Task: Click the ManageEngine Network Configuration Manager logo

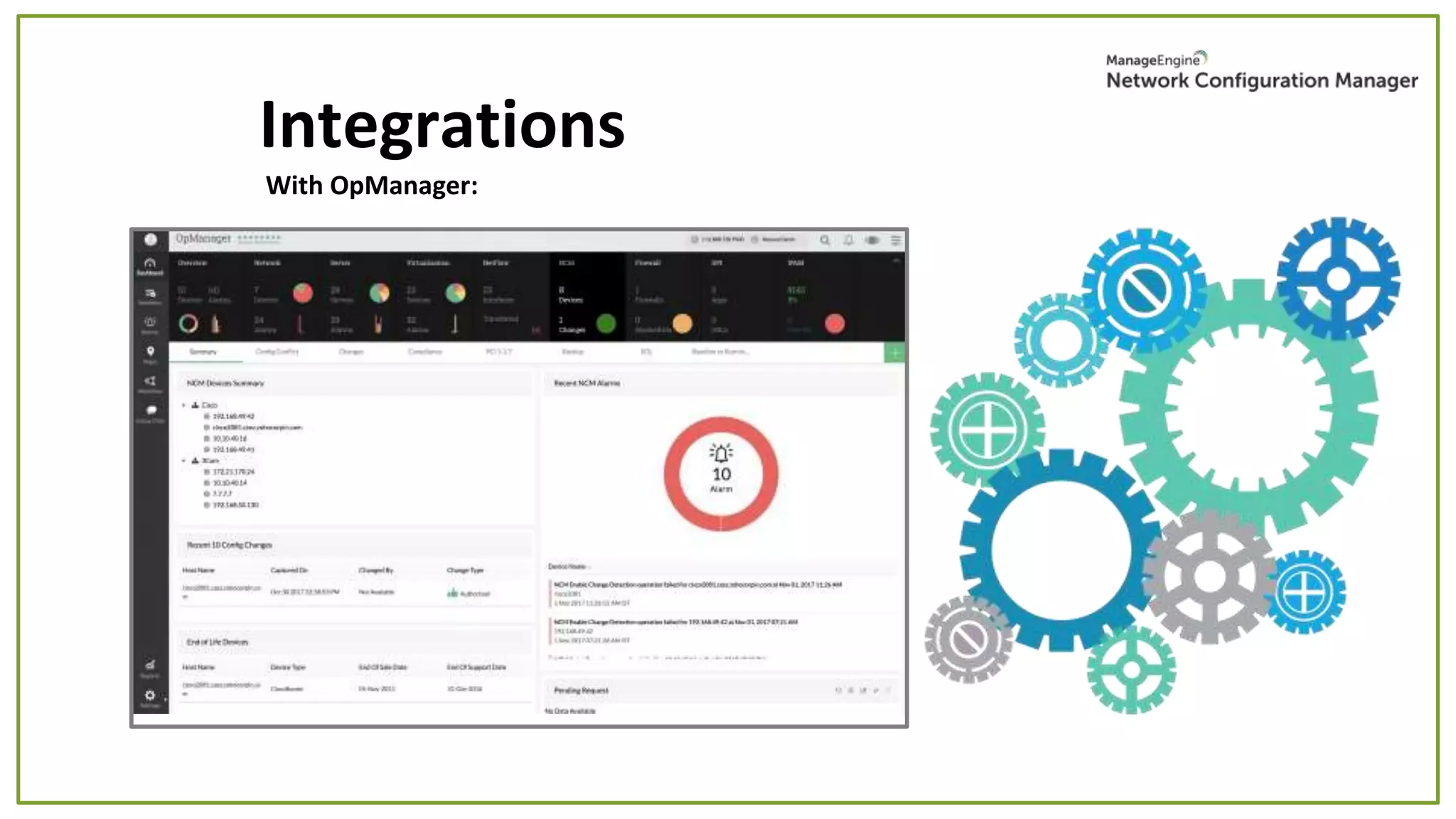Action: tap(1262, 70)
